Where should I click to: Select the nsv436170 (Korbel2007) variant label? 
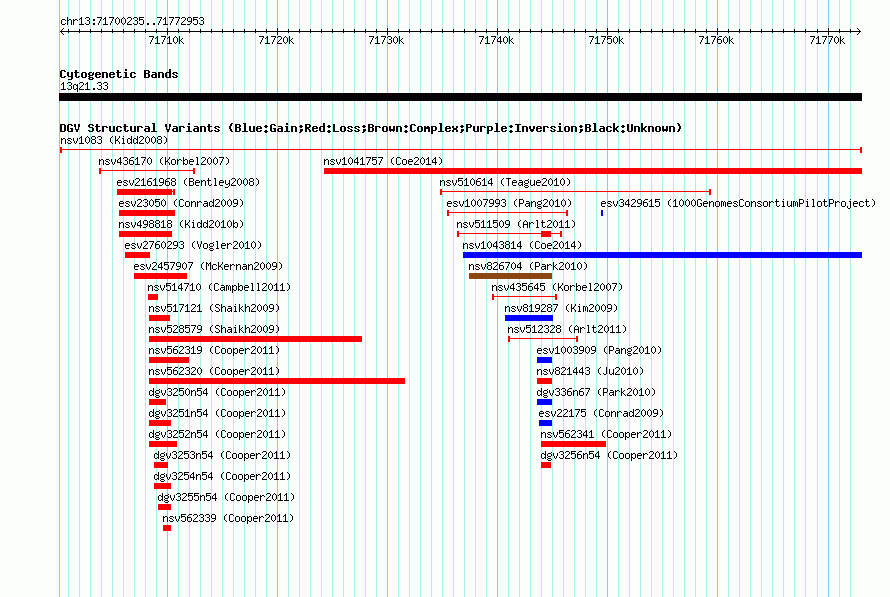pos(164,161)
